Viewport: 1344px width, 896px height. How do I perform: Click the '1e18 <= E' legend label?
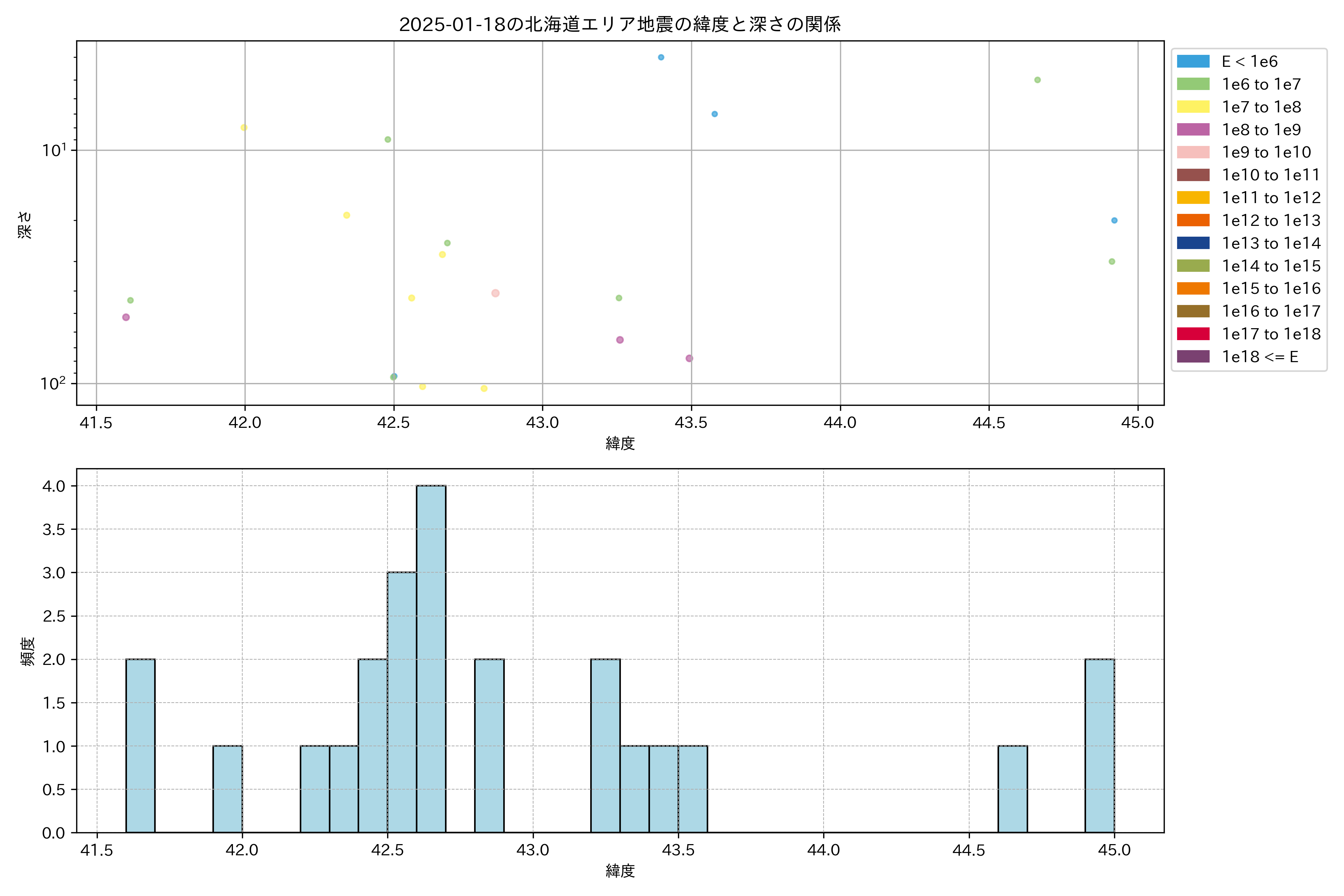(1260, 357)
